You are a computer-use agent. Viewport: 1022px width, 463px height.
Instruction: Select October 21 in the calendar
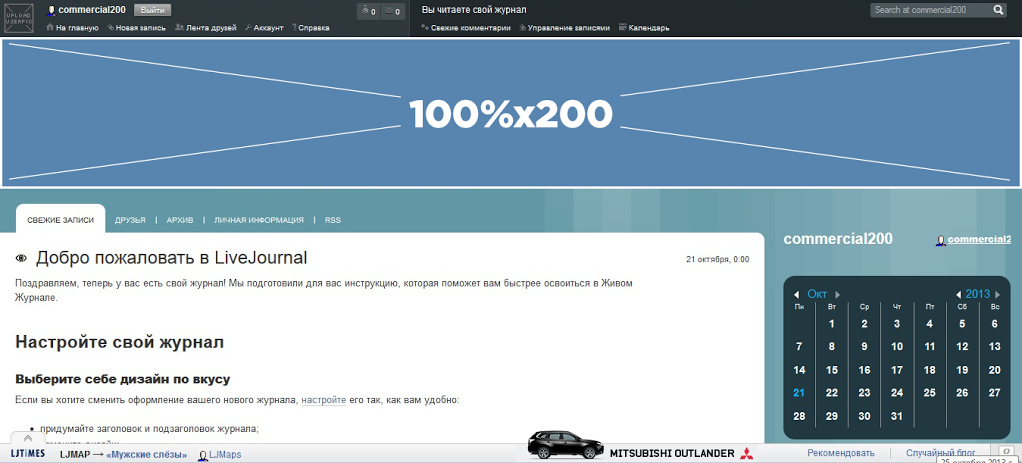coord(799,393)
